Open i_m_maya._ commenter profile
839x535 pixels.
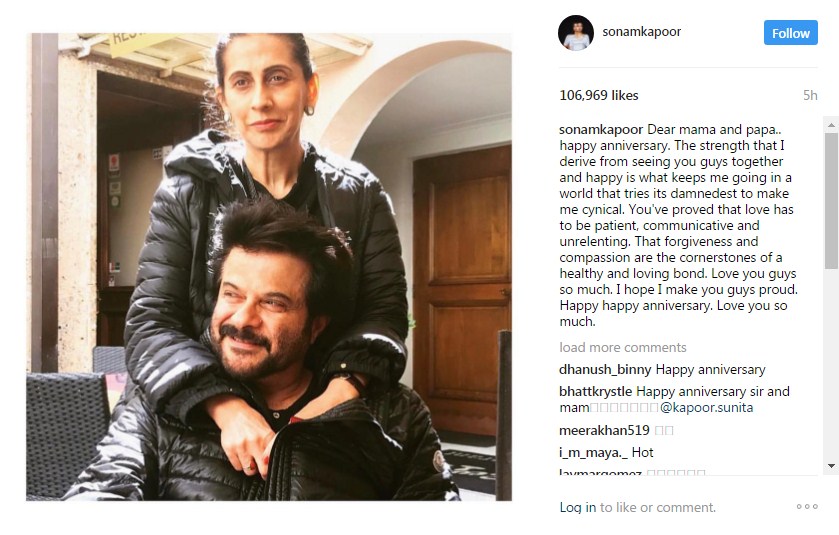pos(593,453)
